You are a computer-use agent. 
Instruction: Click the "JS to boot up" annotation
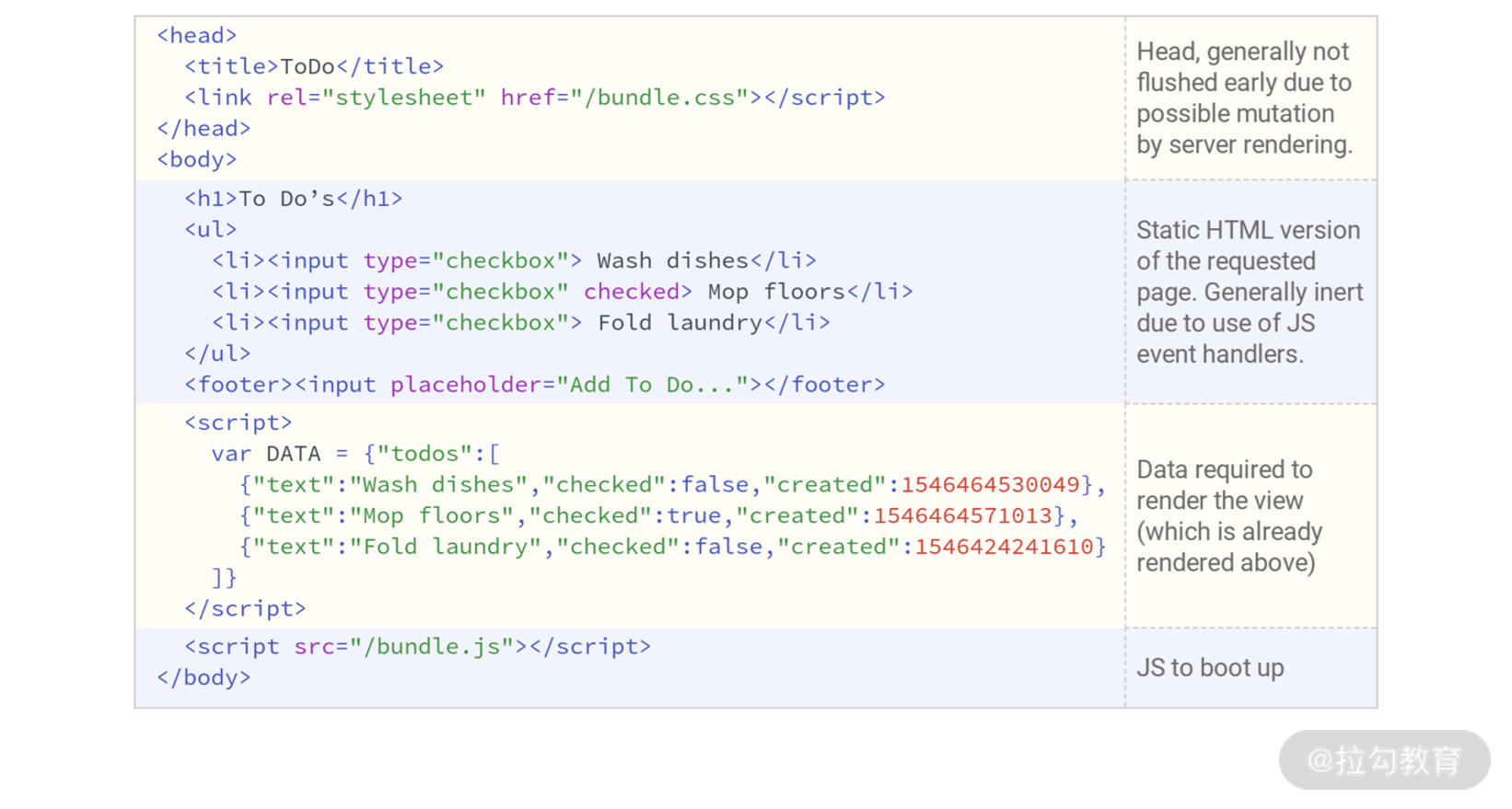click(1210, 668)
